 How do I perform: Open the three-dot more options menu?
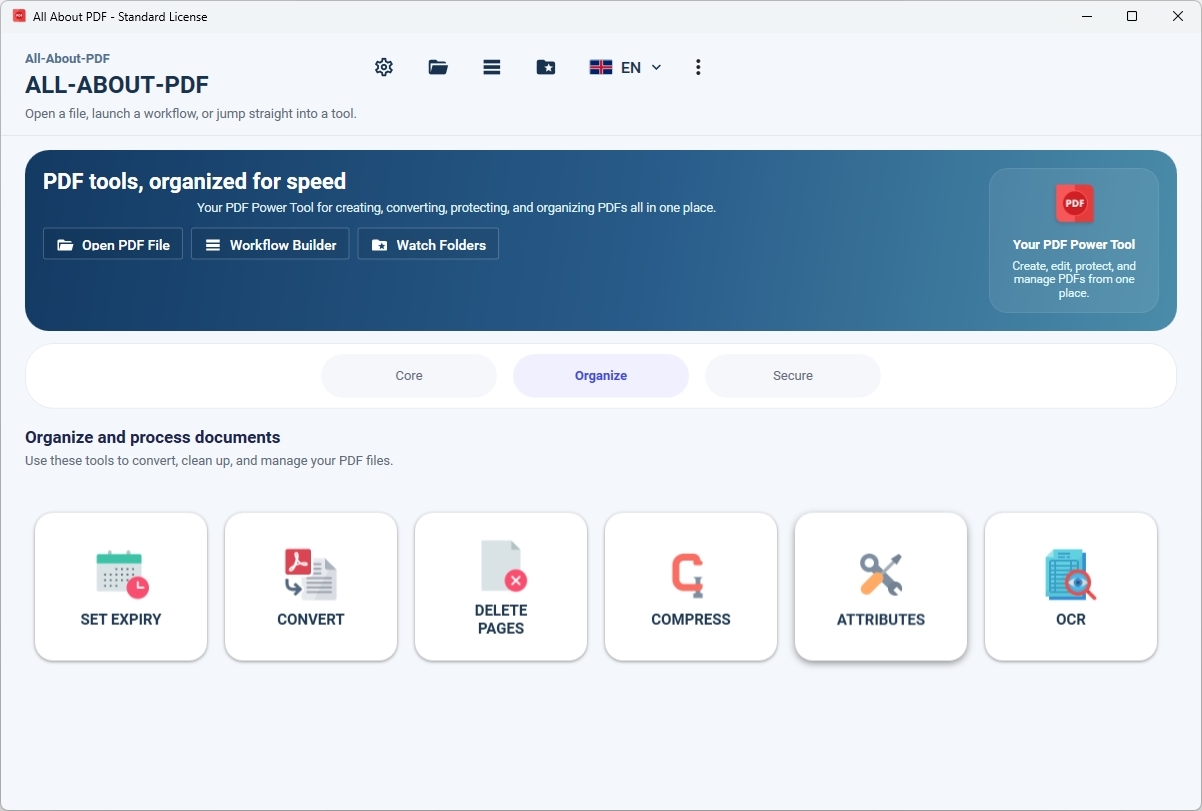[698, 67]
